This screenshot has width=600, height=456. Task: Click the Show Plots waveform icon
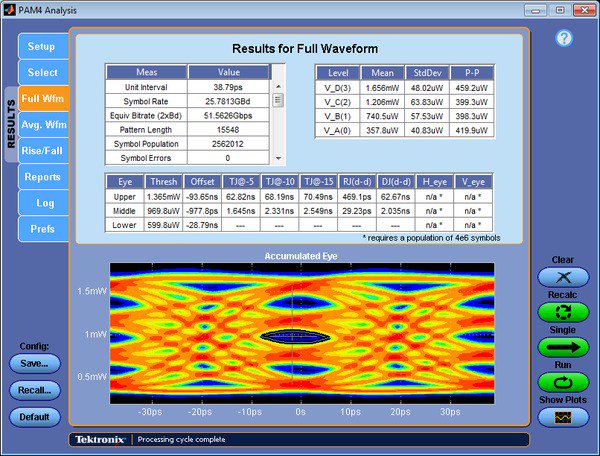click(563, 417)
